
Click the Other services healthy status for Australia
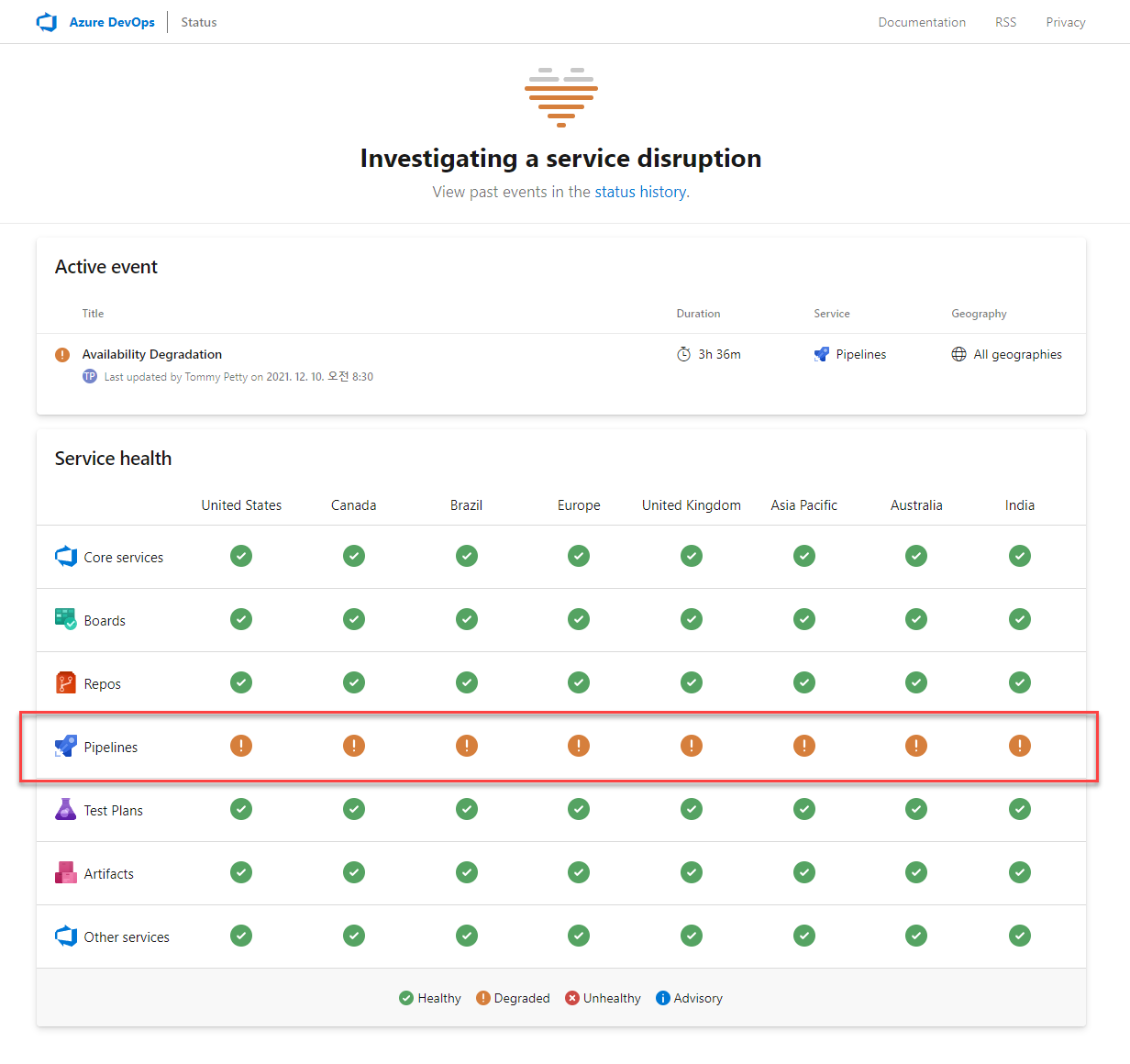[916, 936]
